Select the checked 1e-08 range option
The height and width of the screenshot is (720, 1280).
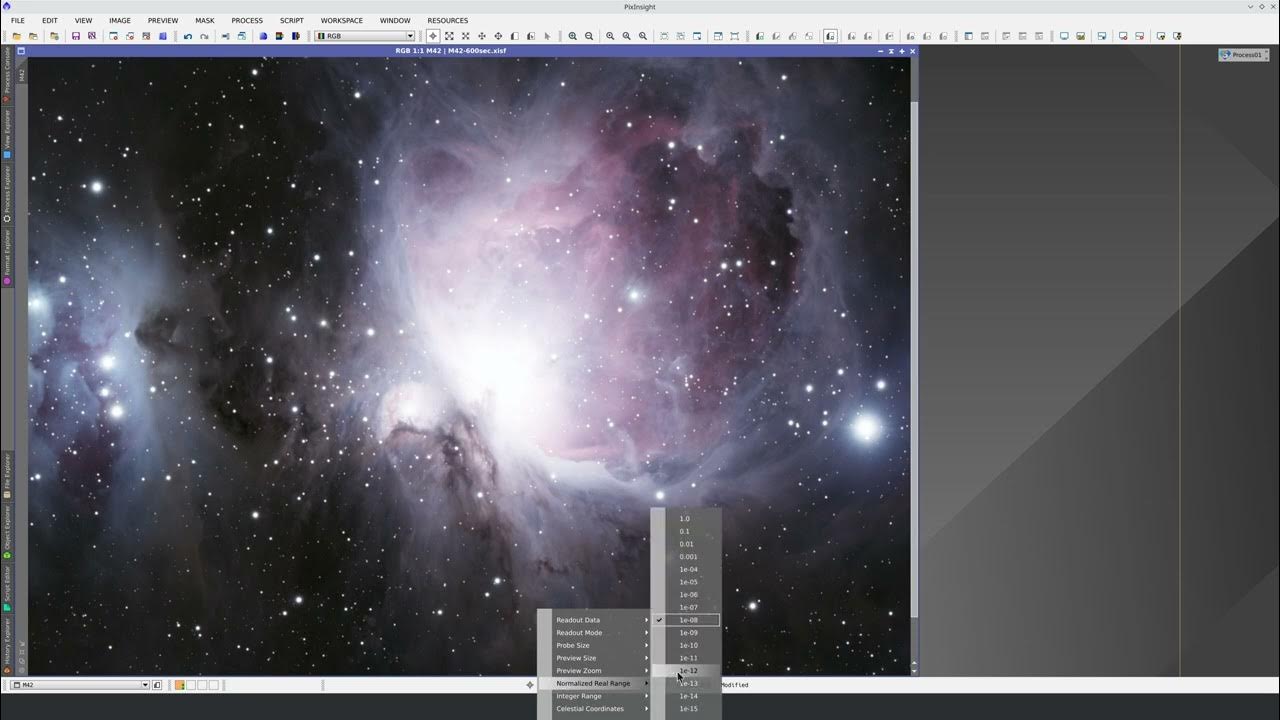coord(686,620)
